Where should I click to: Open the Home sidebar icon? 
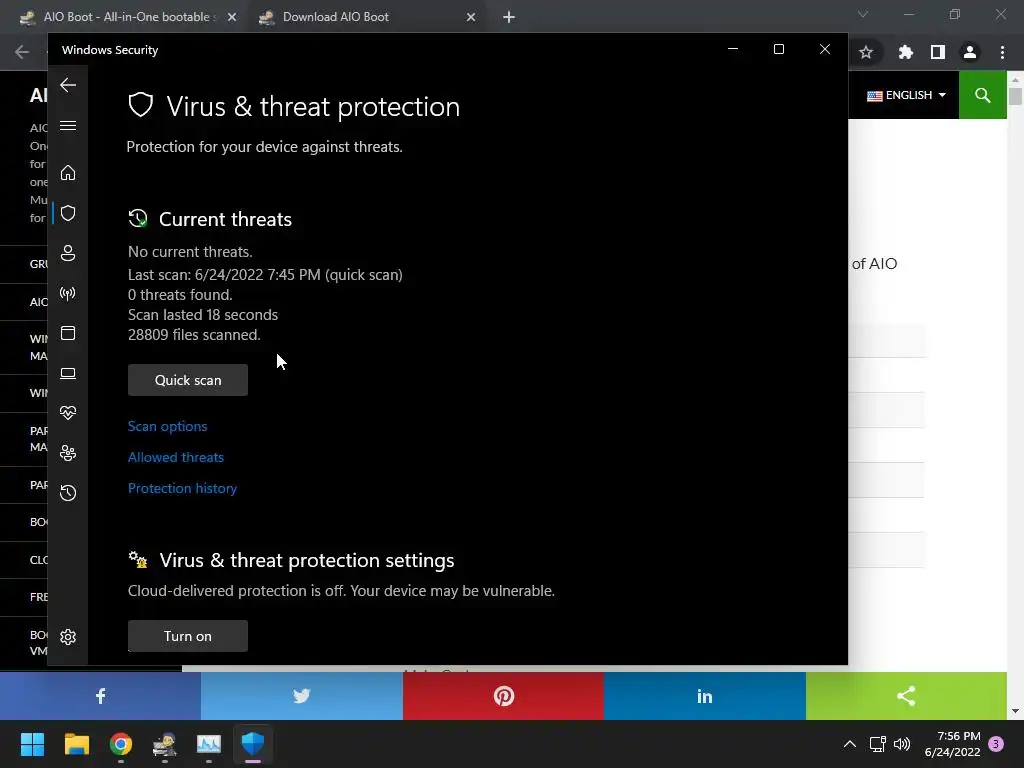coord(68,173)
